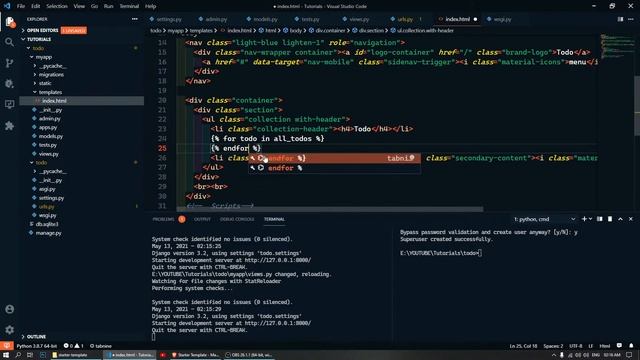
Task: Collapse the templates folder
Action: point(50,92)
